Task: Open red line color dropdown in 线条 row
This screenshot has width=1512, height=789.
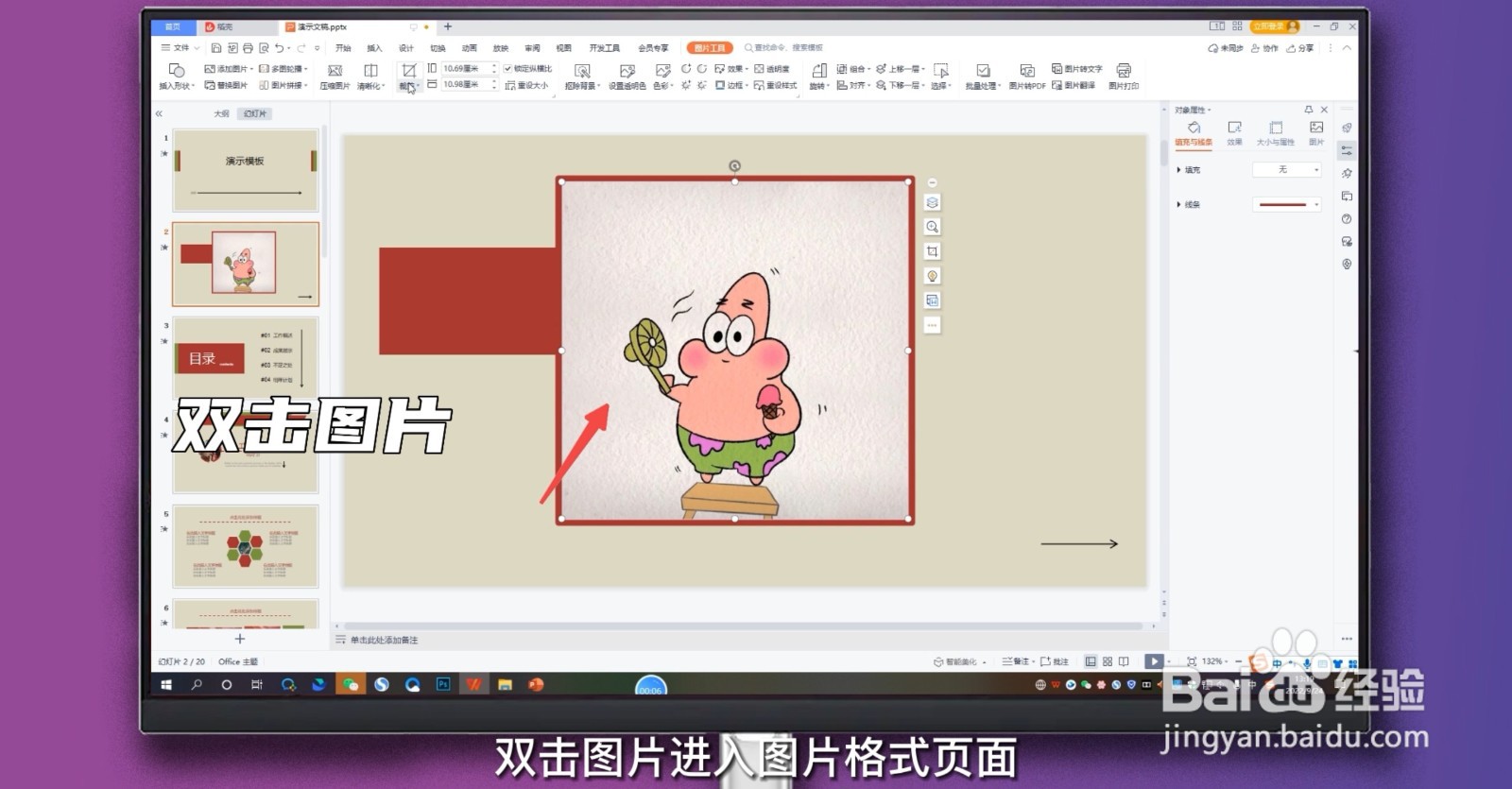Action: coord(1286,204)
